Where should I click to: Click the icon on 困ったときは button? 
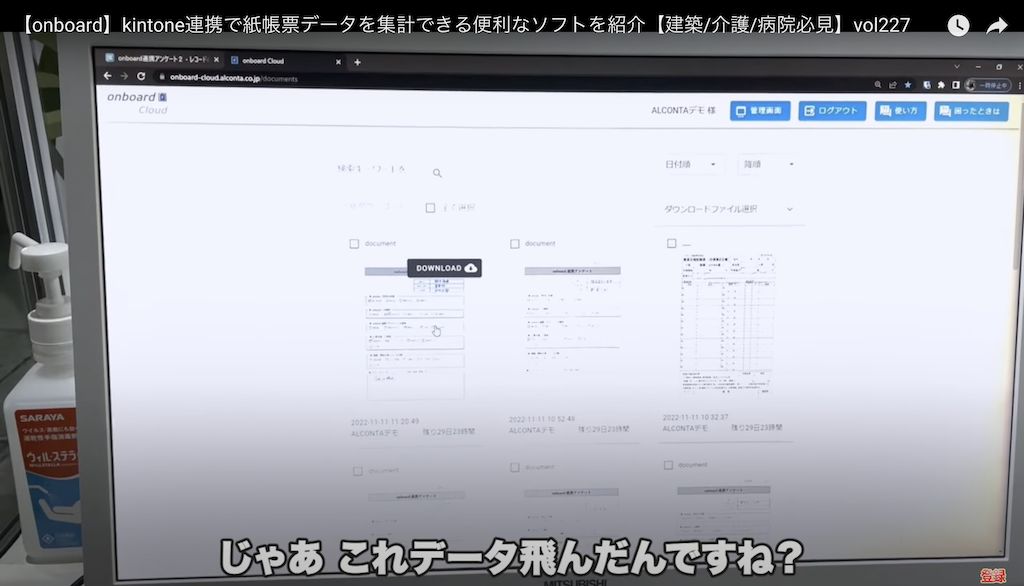(944, 111)
